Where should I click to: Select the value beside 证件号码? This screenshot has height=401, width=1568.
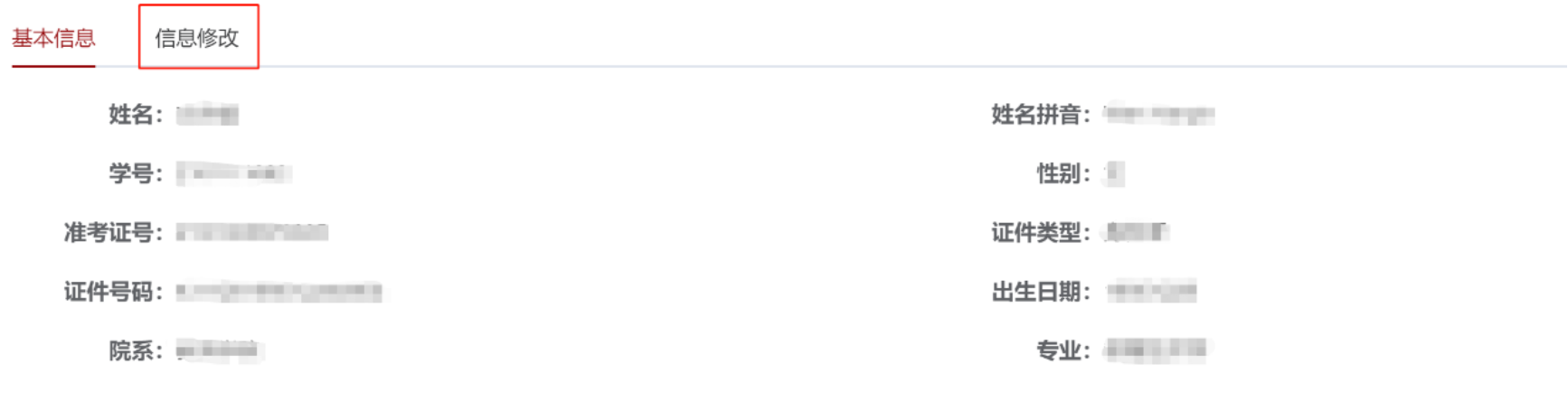tap(279, 292)
